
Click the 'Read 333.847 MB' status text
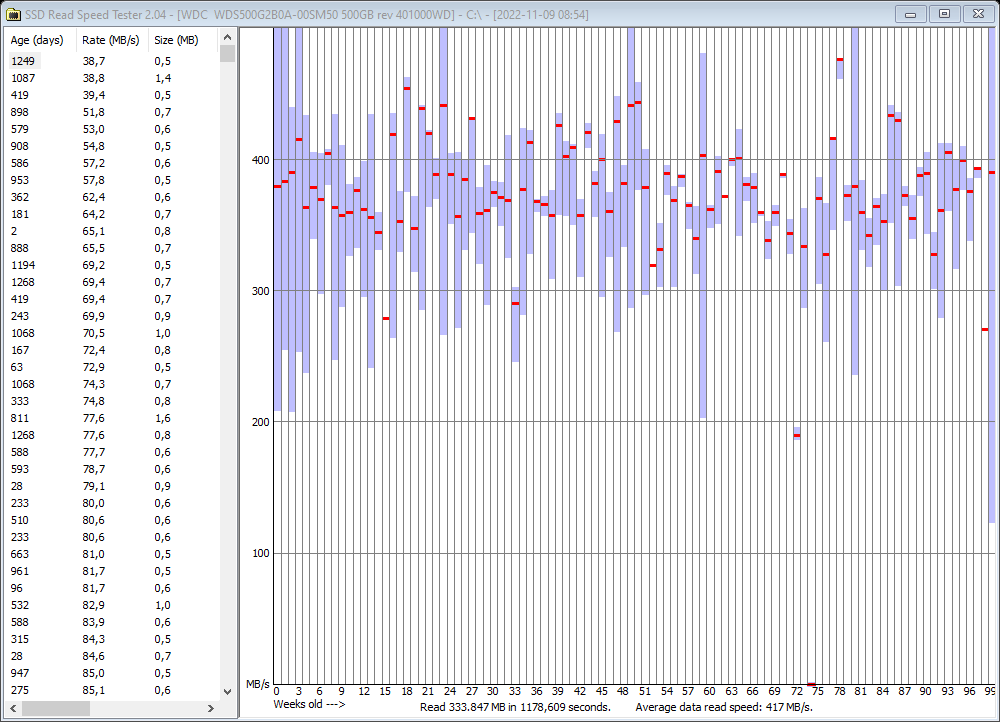tap(515, 707)
